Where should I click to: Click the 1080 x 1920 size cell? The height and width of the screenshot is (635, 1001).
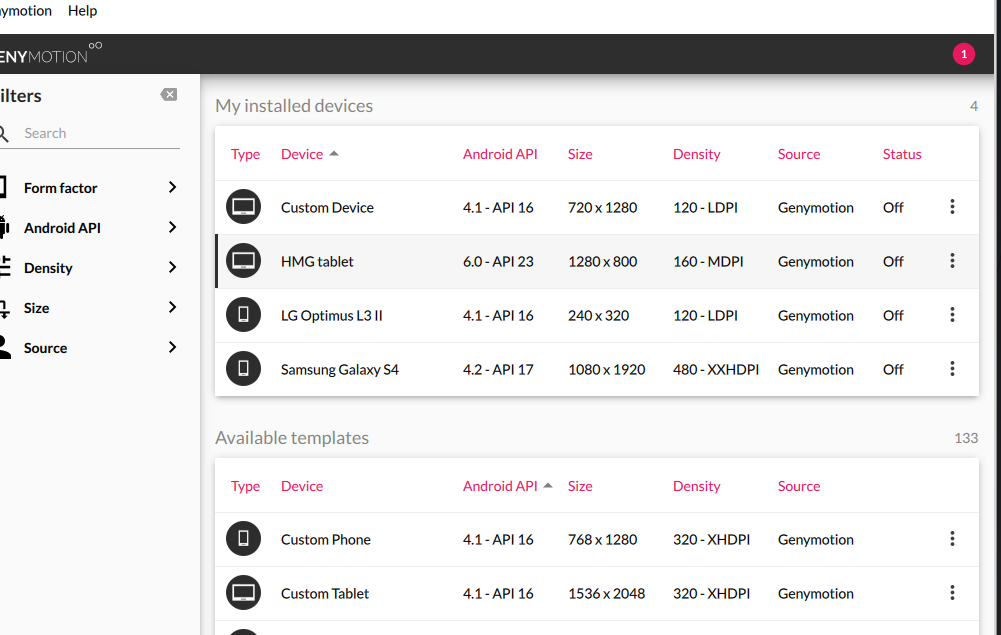tap(606, 370)
